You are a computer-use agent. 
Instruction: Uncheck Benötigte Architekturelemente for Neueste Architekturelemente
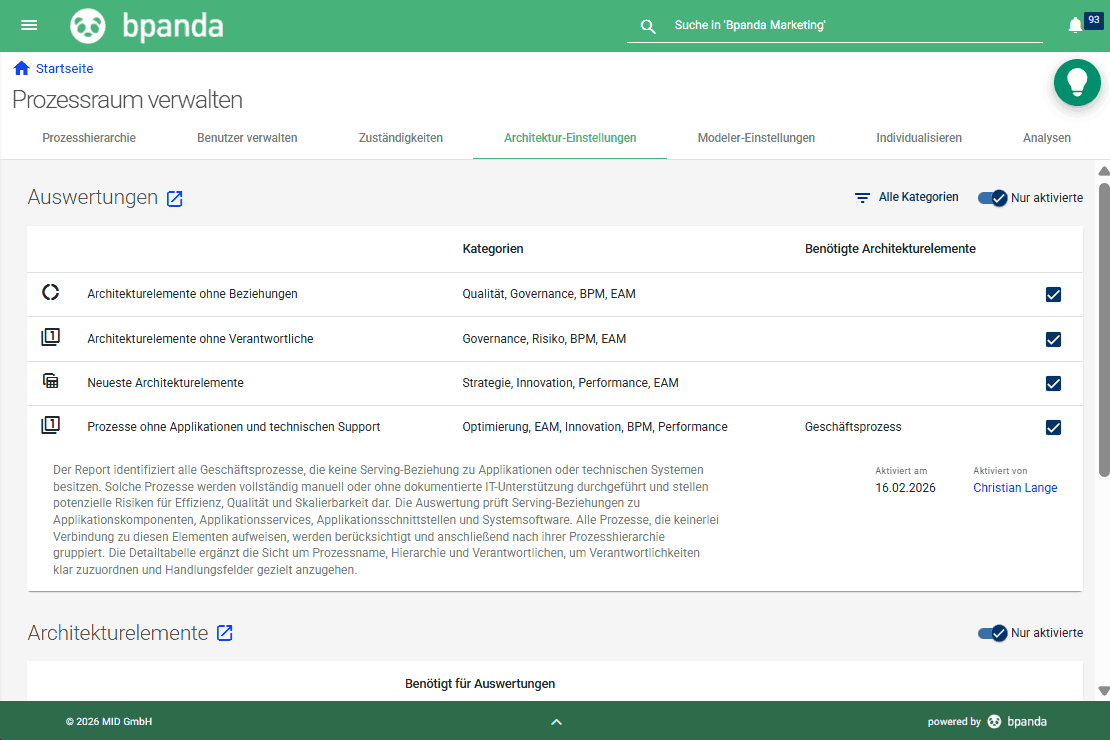click(x=1053, y=383)
